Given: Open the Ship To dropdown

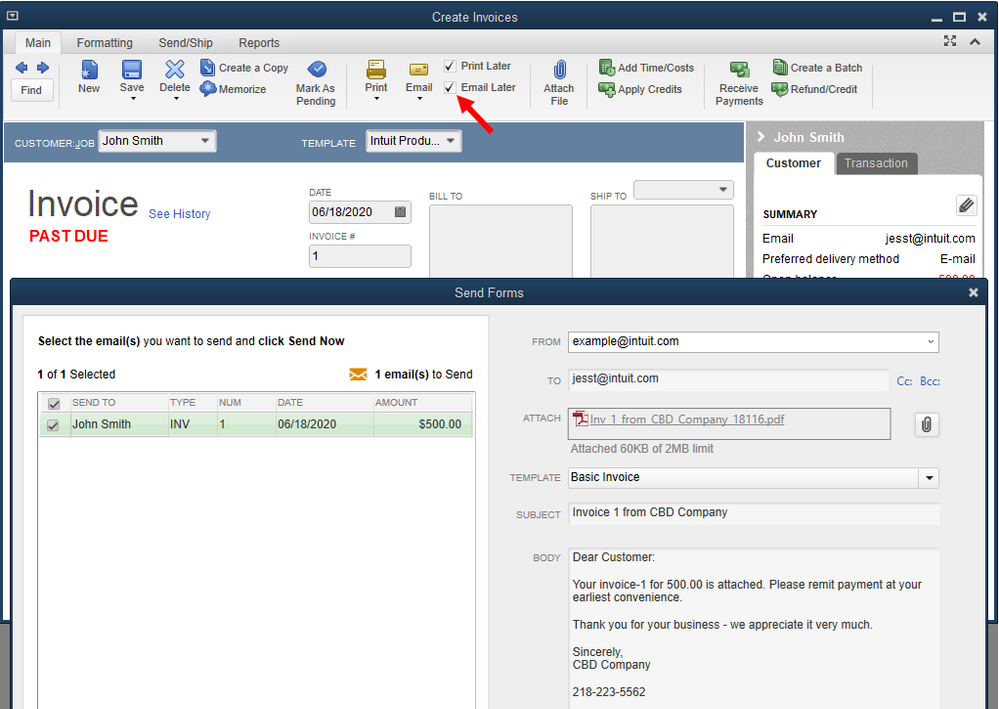Looking at the screenshot, I should tap(723, 189).
